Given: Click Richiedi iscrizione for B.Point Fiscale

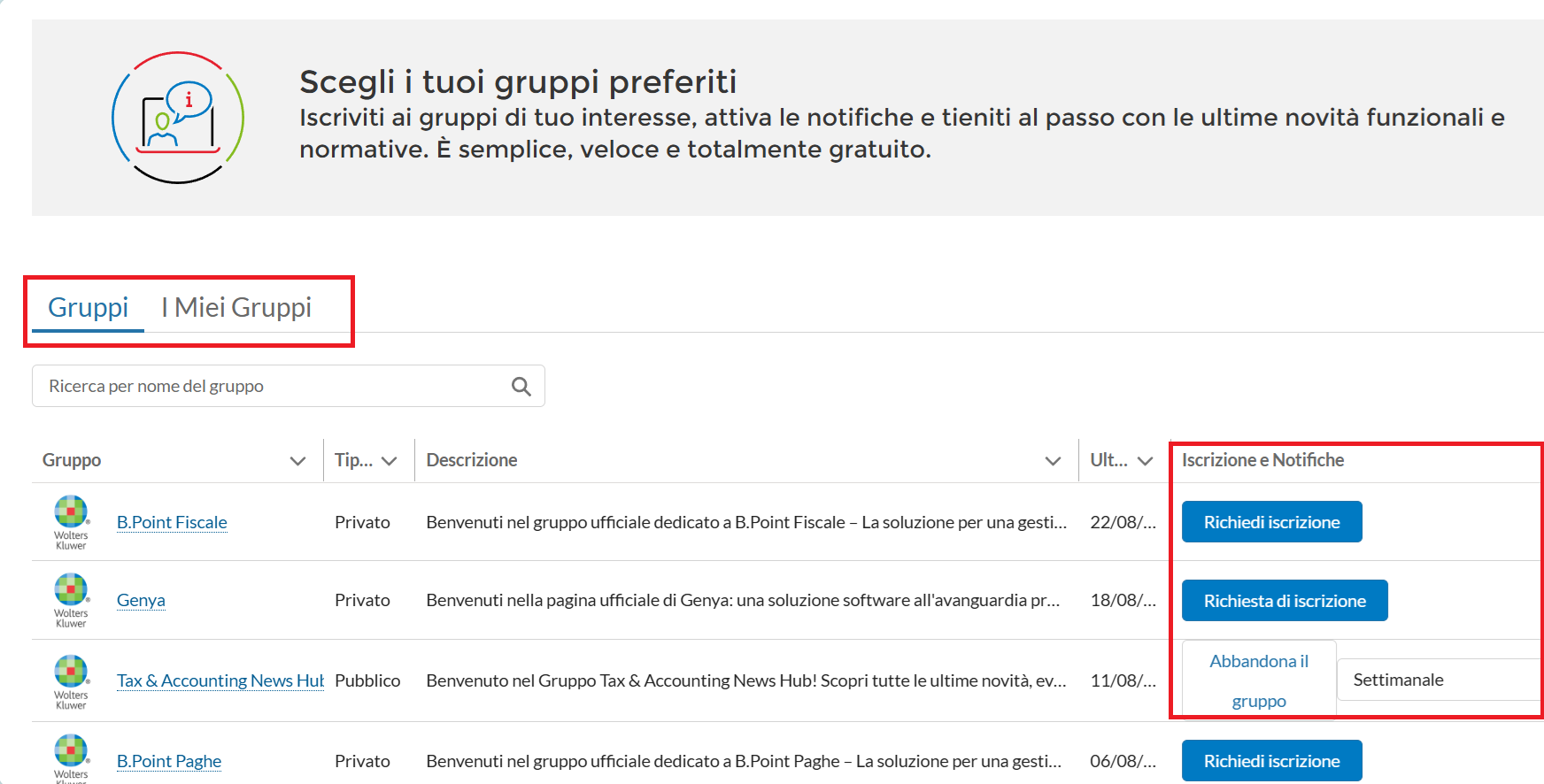Looking at the screenshot, I should (x=1271, y=522).
